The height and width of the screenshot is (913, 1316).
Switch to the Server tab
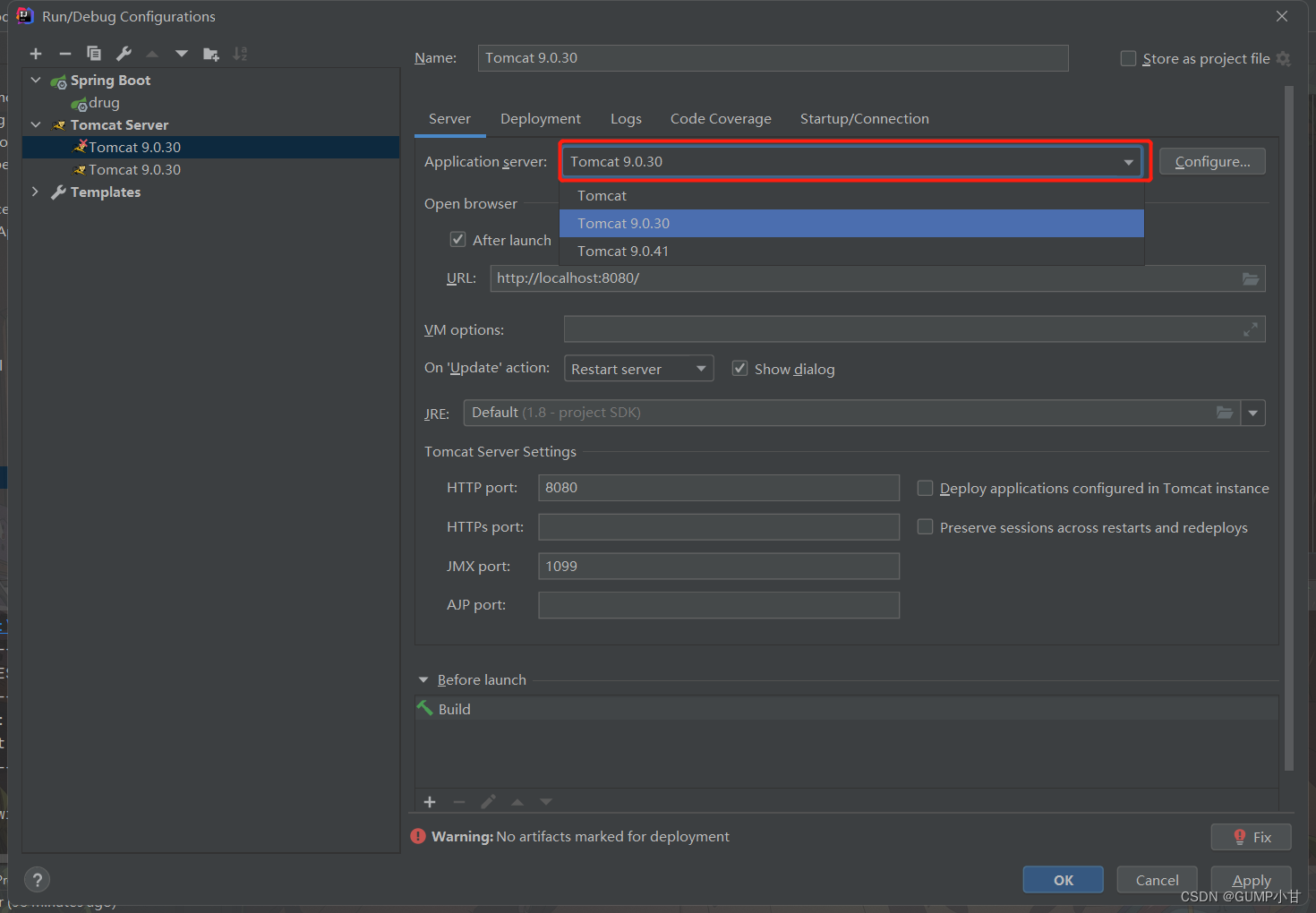coord(449,118)
